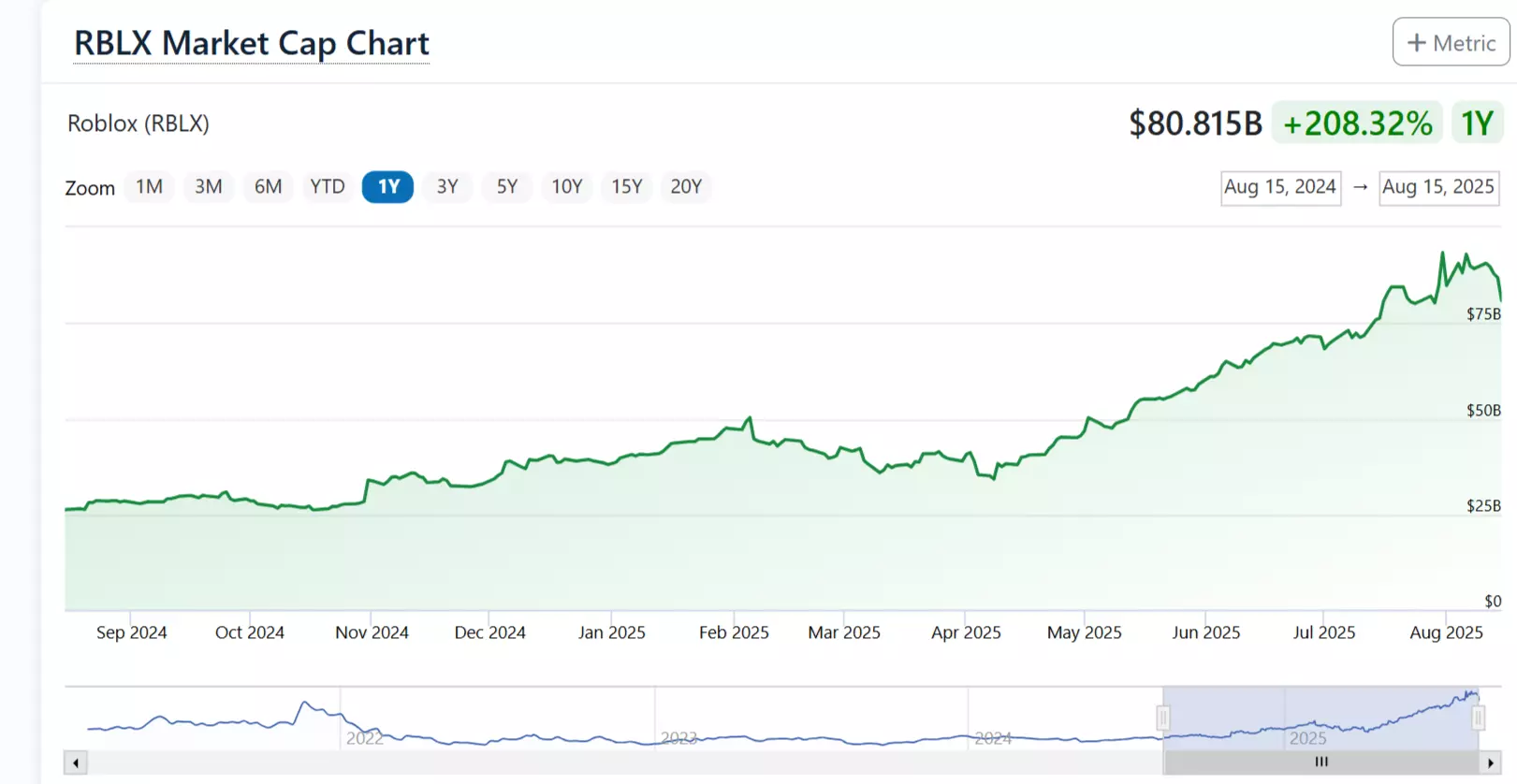Click the Apr 2025 axis label

point(966,632)
